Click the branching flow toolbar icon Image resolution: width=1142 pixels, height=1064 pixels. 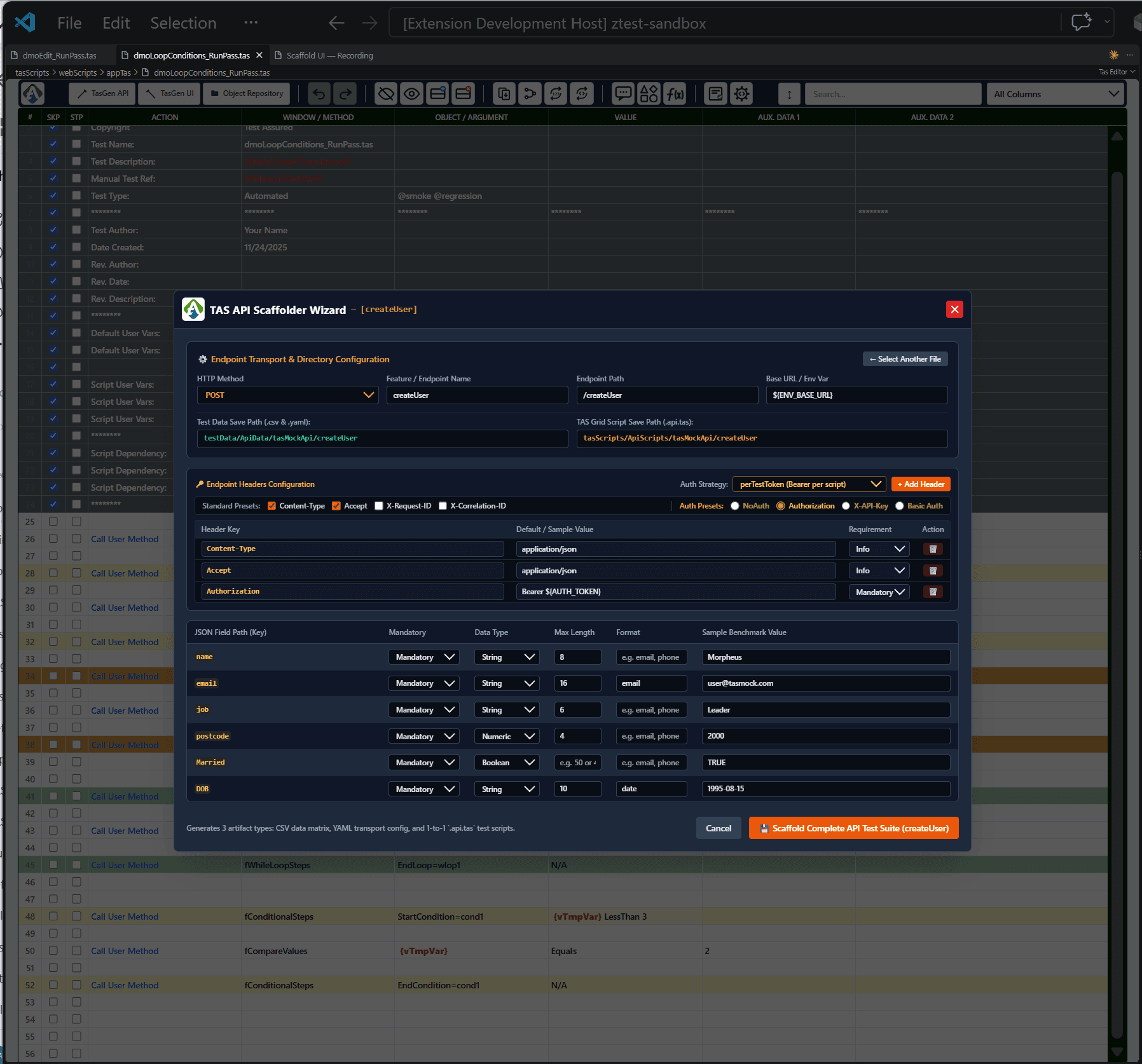pos(530,94)
